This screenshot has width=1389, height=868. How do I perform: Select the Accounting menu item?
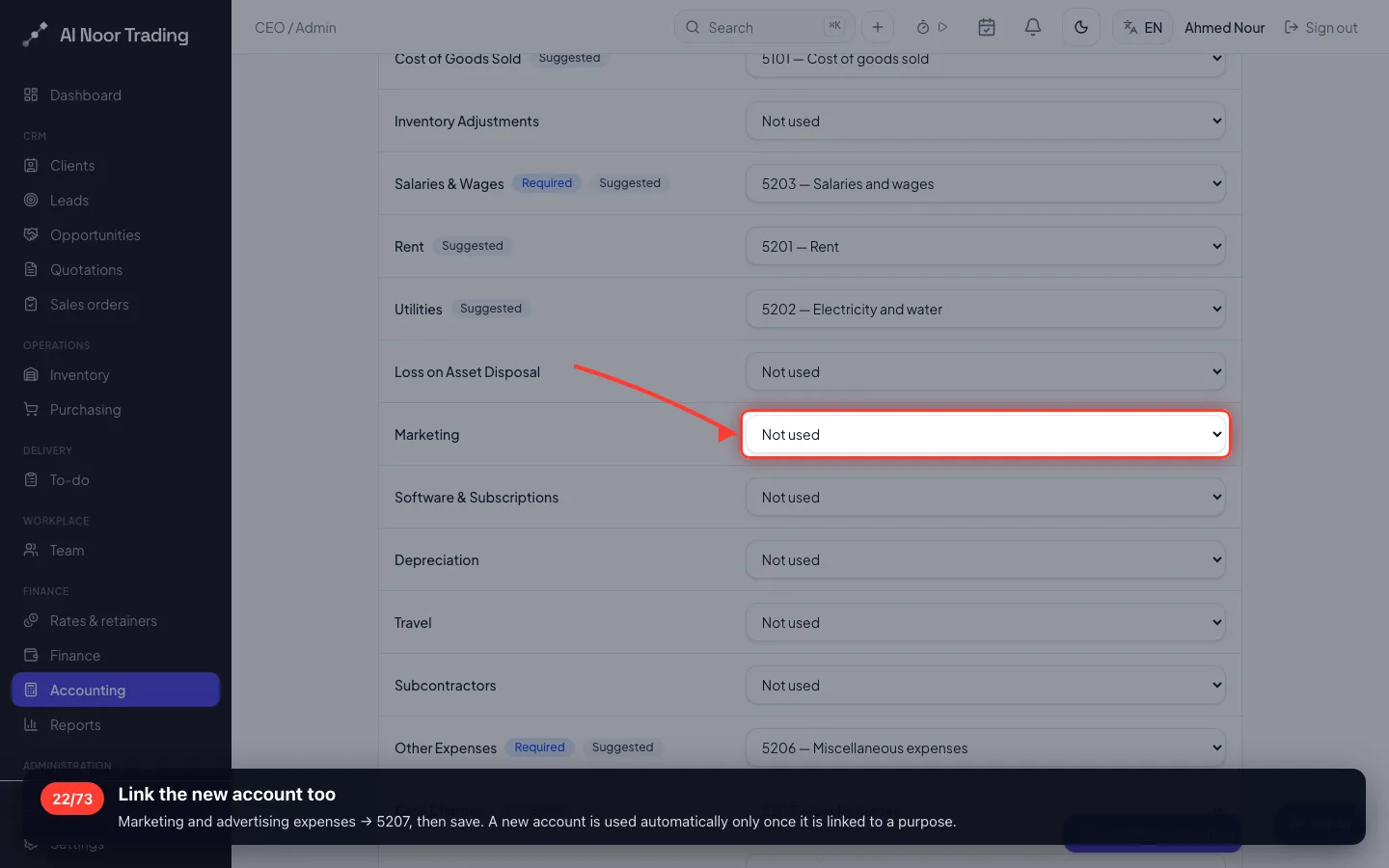(x=116, y=690)
